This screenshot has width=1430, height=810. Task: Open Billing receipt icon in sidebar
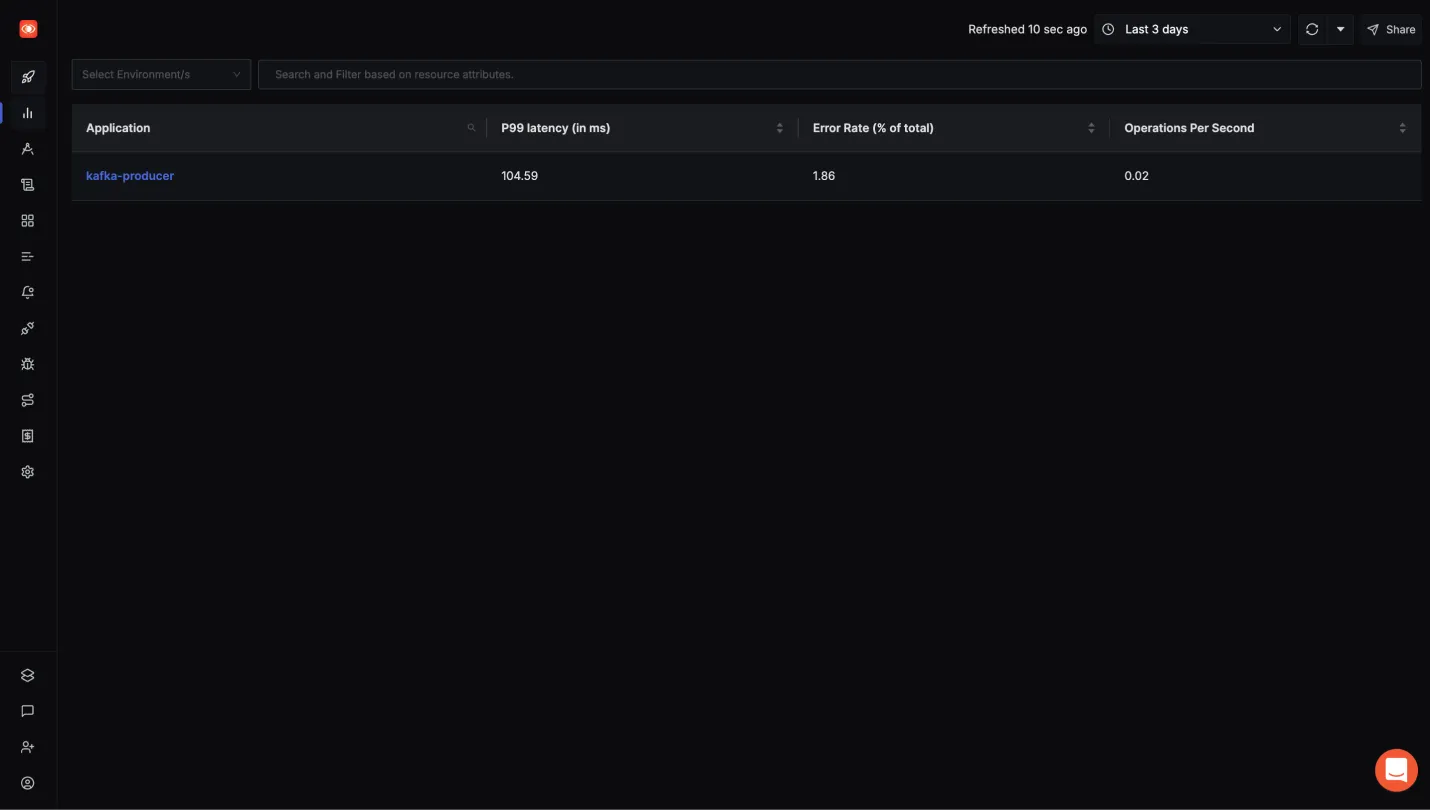click(28, 436)
